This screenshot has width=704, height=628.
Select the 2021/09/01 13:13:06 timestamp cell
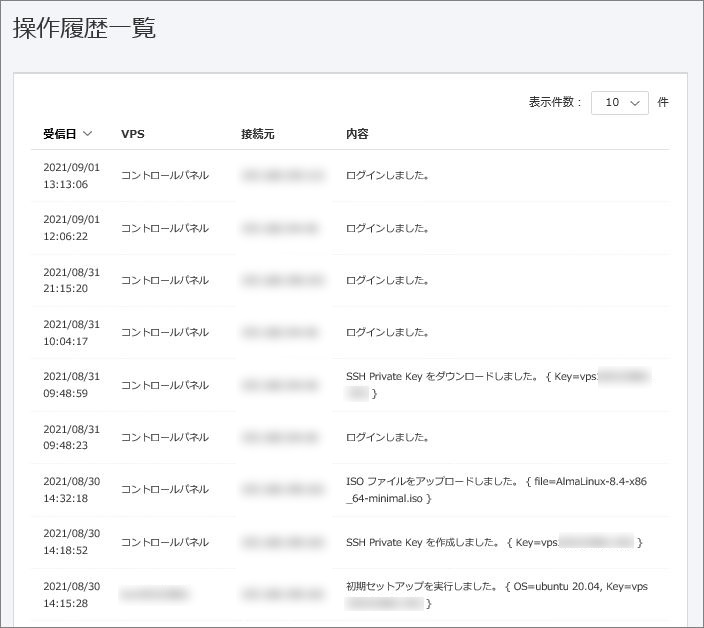coord(71,176)
